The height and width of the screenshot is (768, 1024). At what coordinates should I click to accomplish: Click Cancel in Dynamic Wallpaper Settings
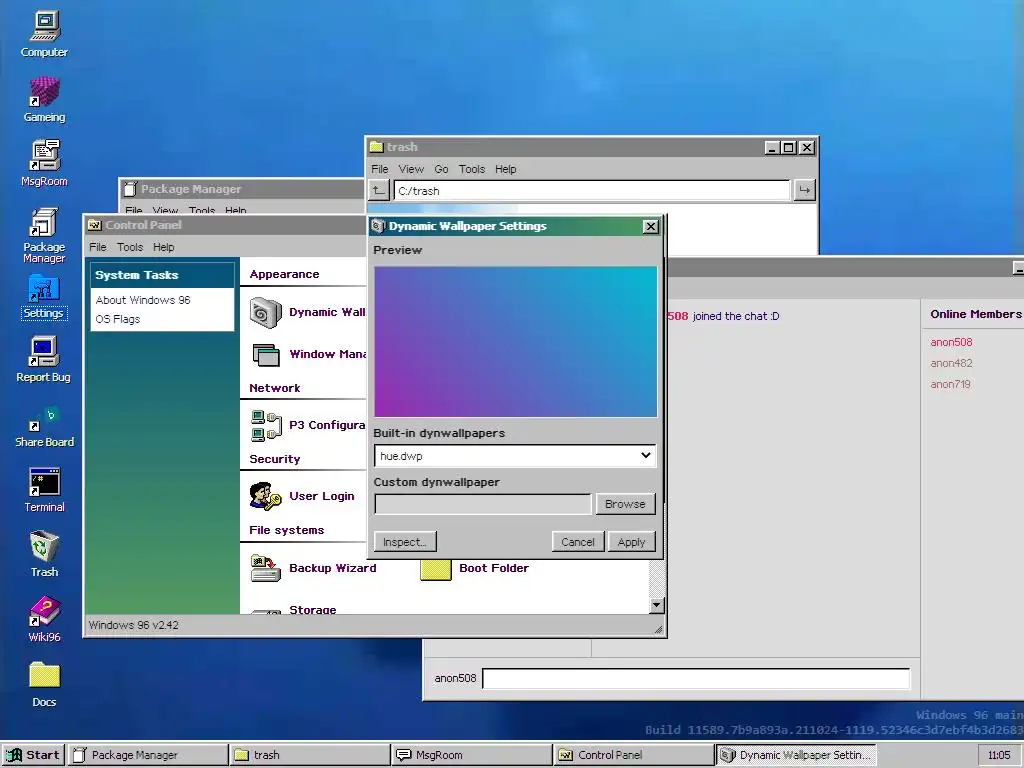tap(578, 542)
